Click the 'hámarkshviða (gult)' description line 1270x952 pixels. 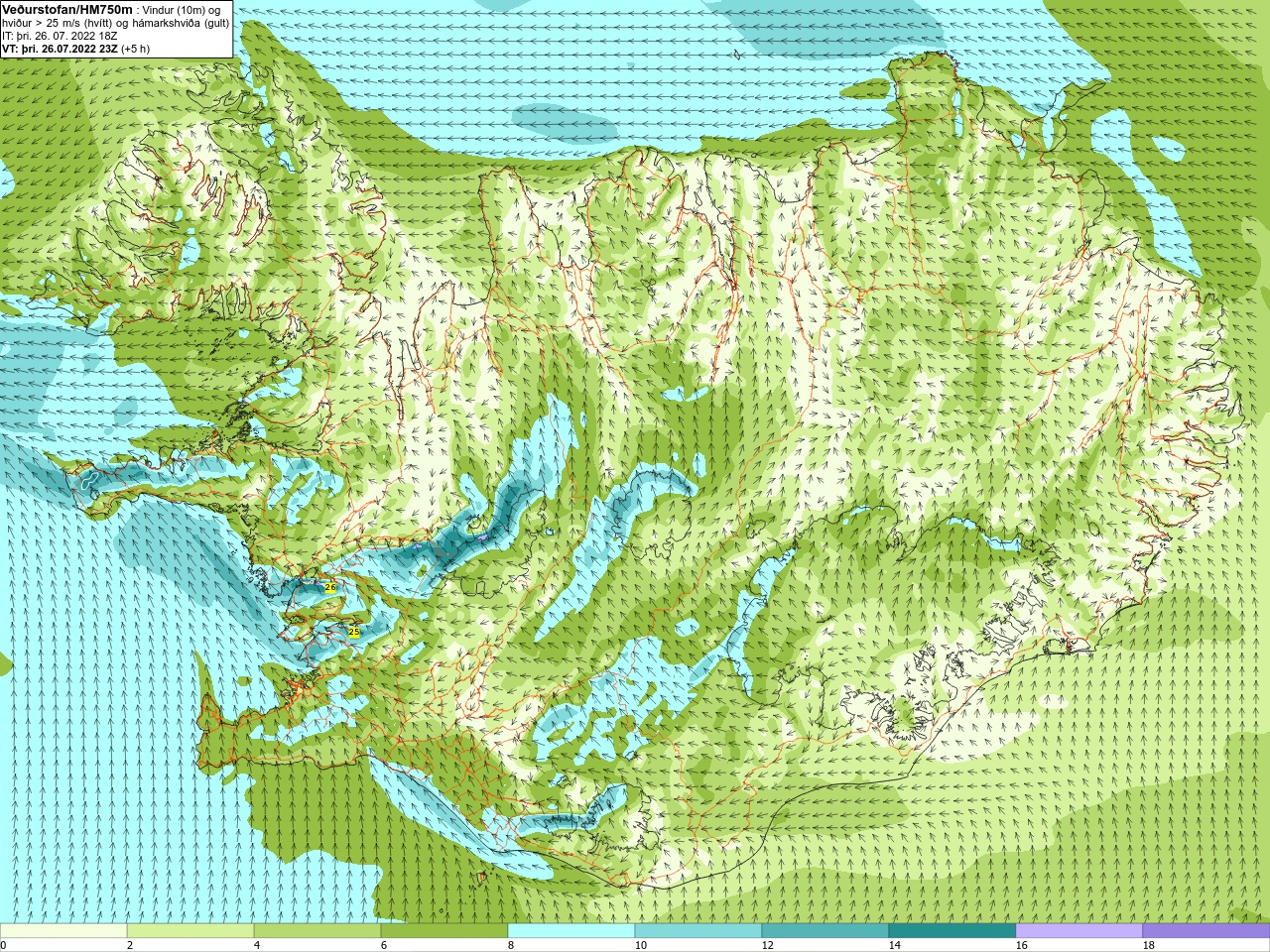pos(115,23)
